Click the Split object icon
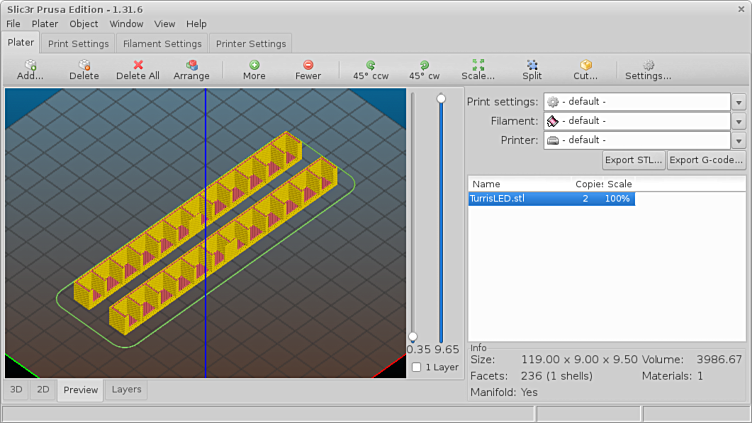Image resolution: width=752 pixels, height=423 pixels. (532, 66)
